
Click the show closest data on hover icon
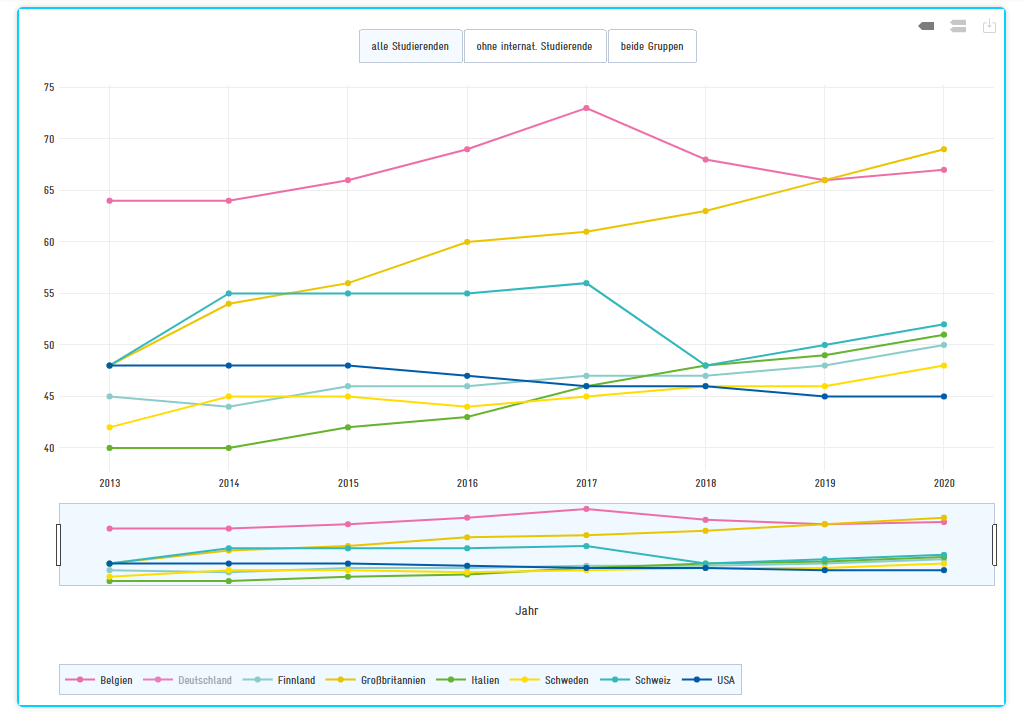[926, 26]
